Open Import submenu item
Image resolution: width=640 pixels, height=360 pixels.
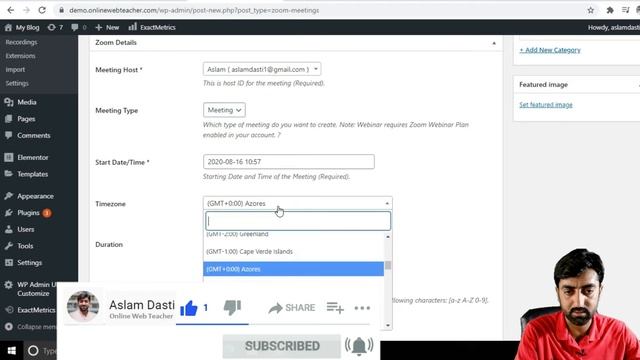15,70
